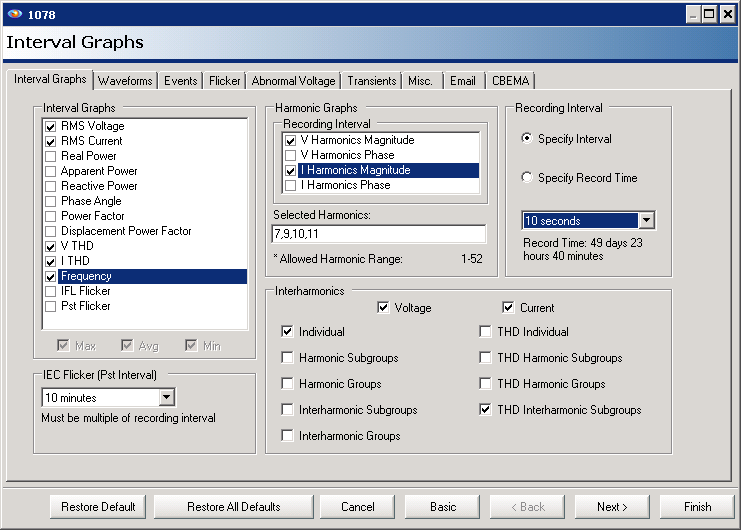Click the Allowed Harmonic Range label
The image size is (741, 530).
(x=338, y=259)
